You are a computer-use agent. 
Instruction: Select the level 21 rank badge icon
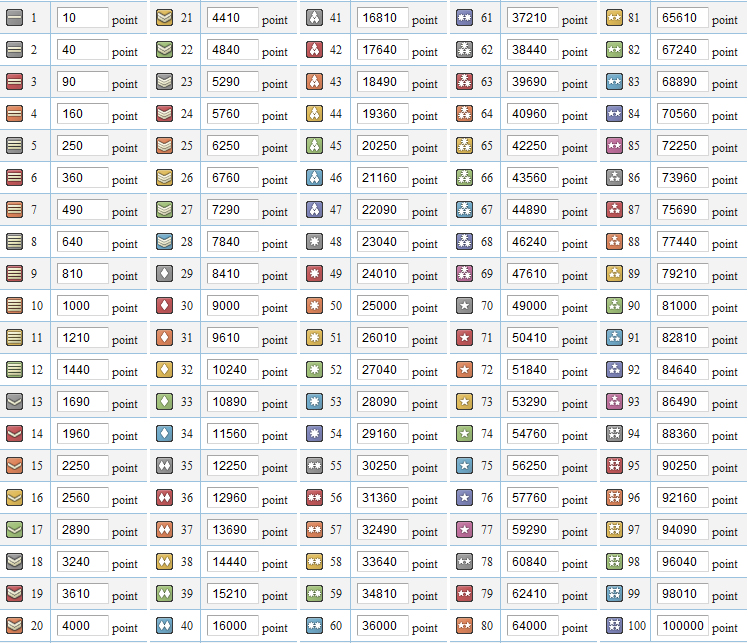(x=165, y=18)
